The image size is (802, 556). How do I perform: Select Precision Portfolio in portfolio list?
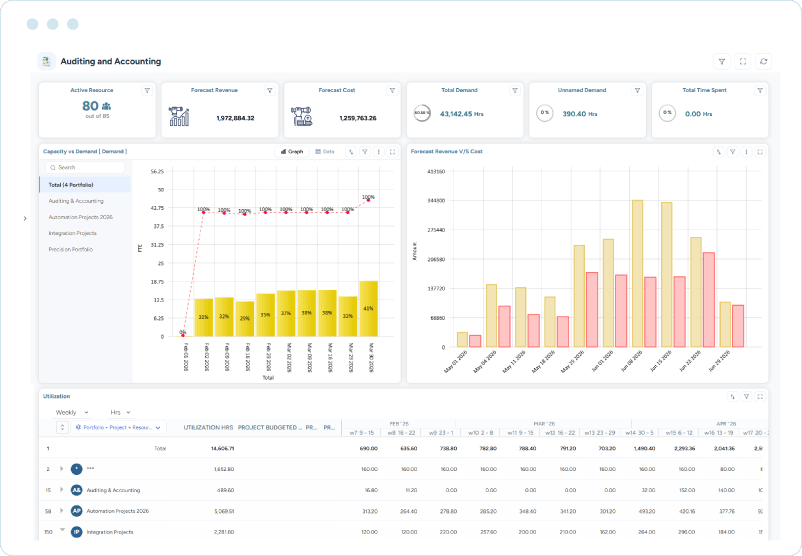pyautogui.click(x=71, y=250)
